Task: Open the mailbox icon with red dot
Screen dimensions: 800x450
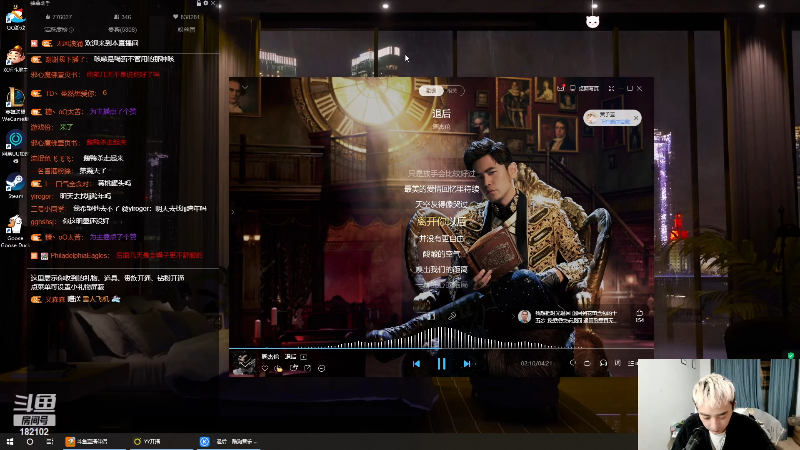Action: 561,88
